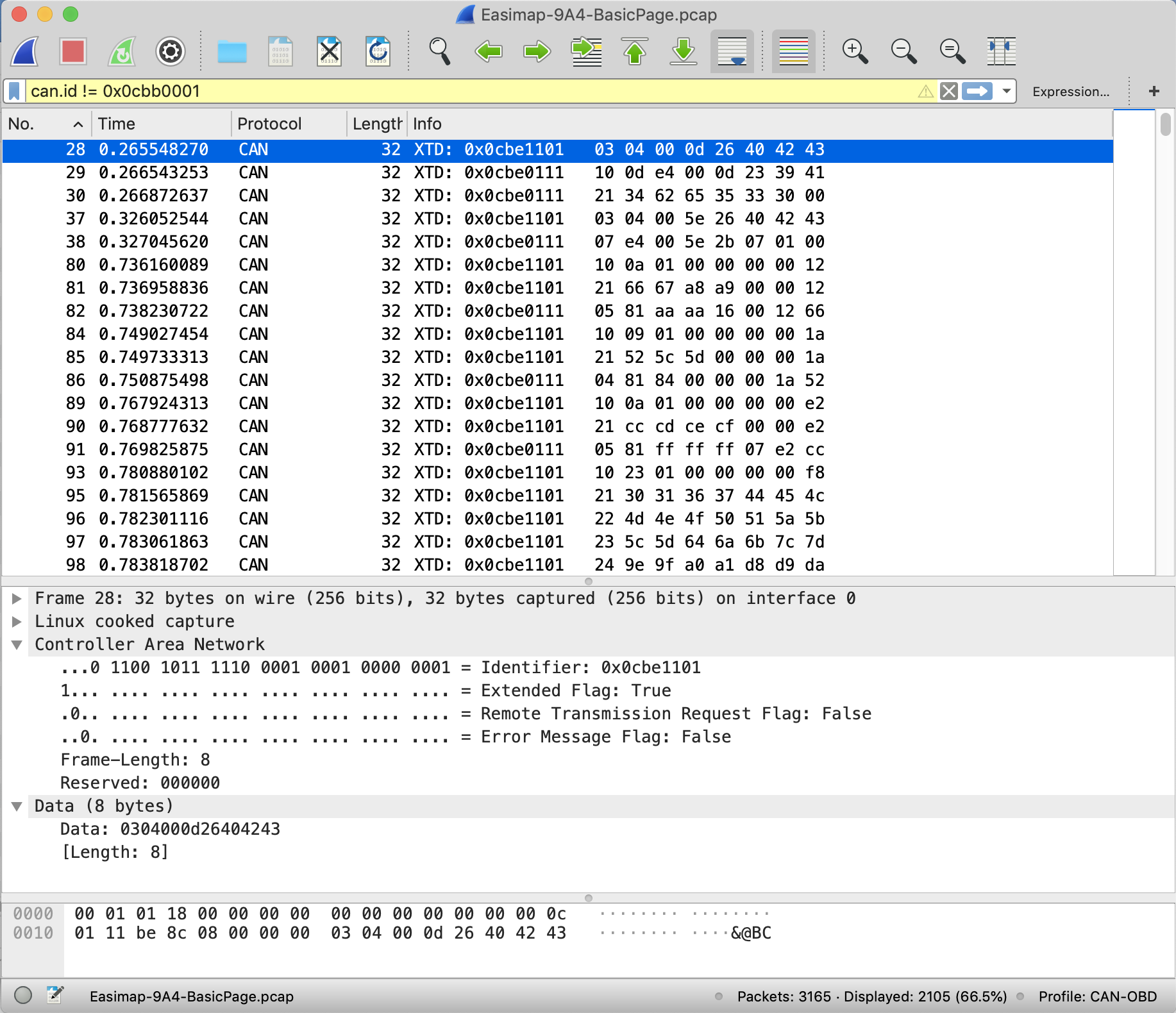
Task: Go back in packet history arrow
Action: (489, 51)
